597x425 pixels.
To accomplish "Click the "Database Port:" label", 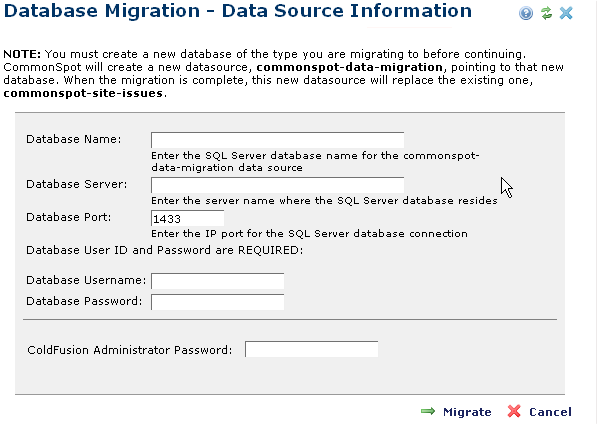I will coord(69,217).
